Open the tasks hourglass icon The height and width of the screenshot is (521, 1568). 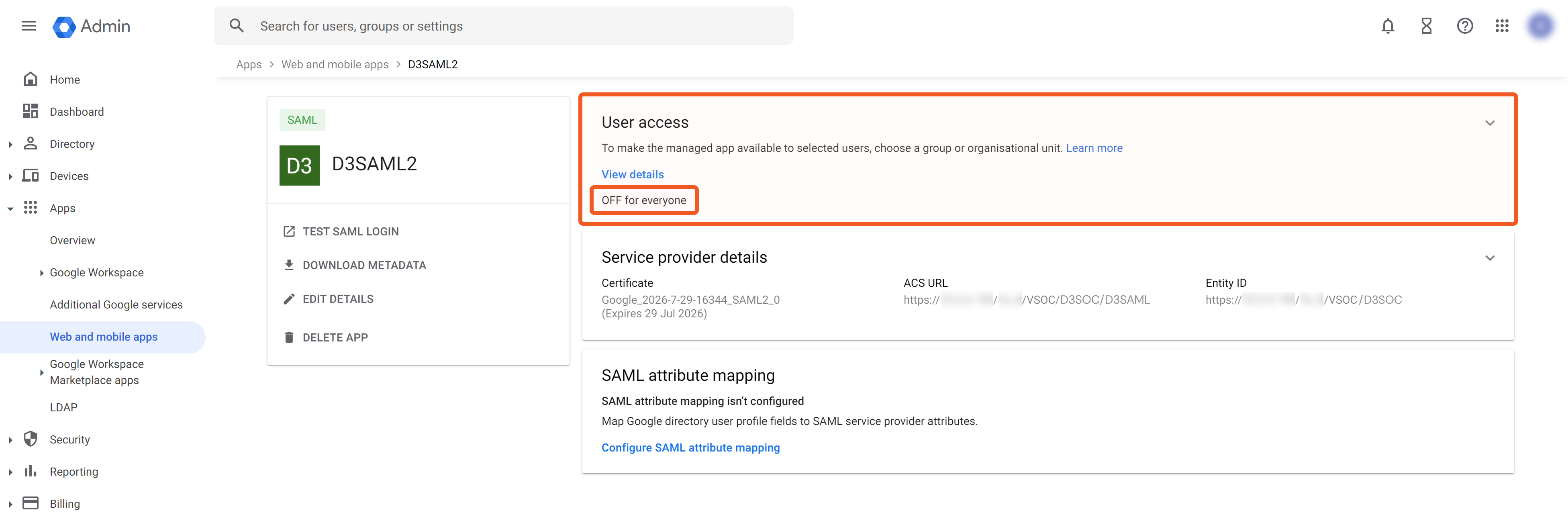pos(1426,26)
